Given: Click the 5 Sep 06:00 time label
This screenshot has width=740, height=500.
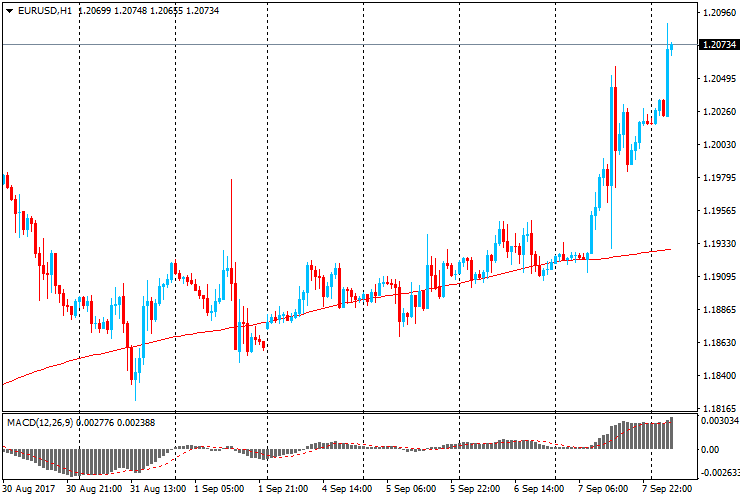Looking at the screenshot, I should pyautogui.click(x=411, y=489).
